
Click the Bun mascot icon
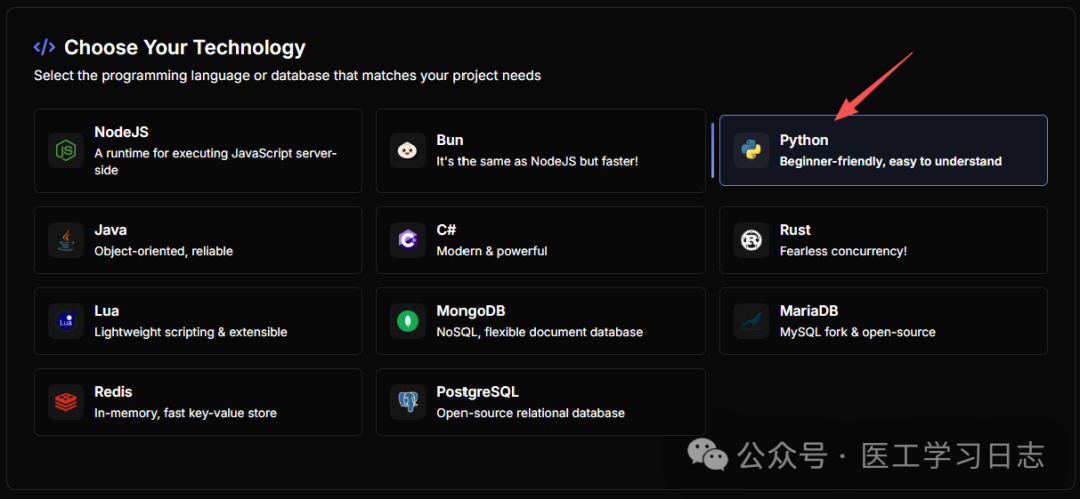(408, 151)
